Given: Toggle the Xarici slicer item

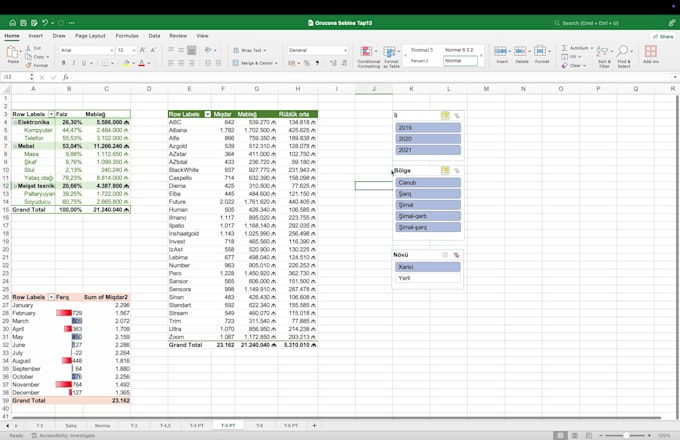Looking at the screenshot, I should (428, 267).
